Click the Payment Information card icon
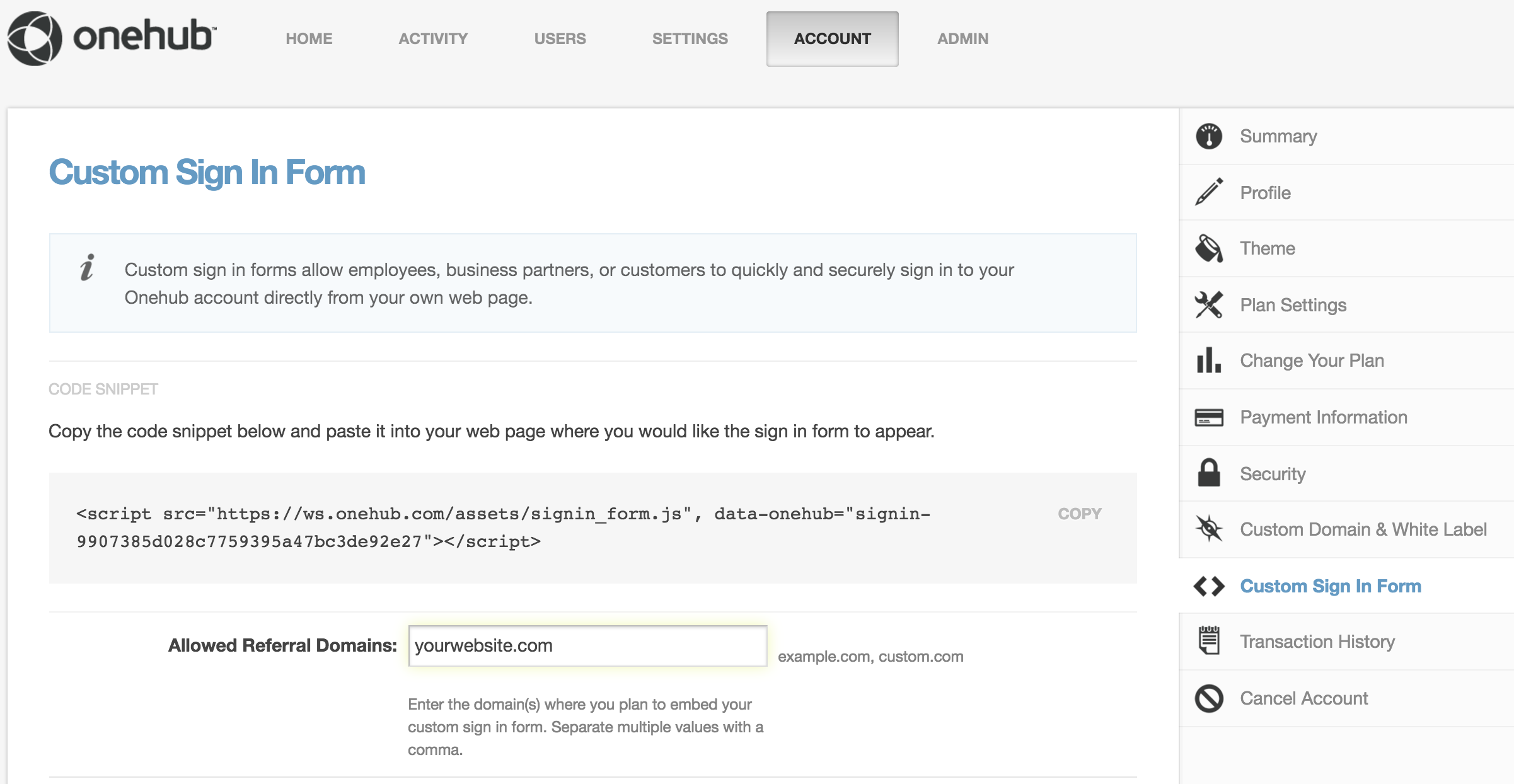The image size is (1514, 784). coord(1208,416)
